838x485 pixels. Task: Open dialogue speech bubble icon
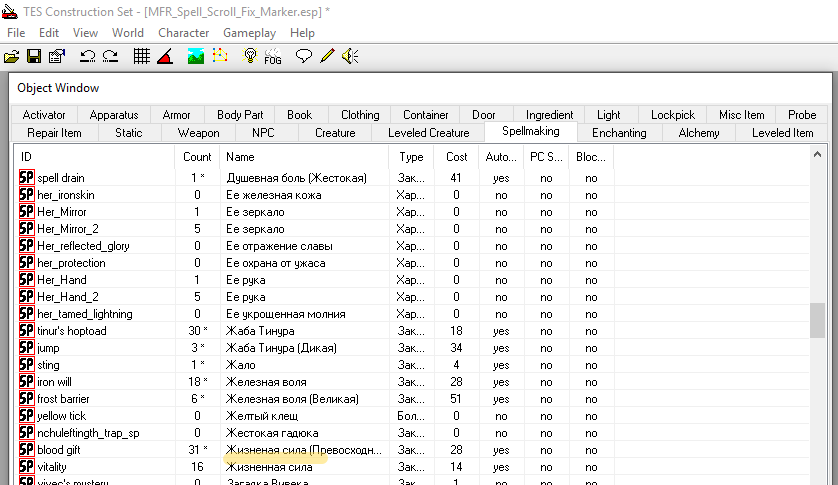click(x=304, y=56)
